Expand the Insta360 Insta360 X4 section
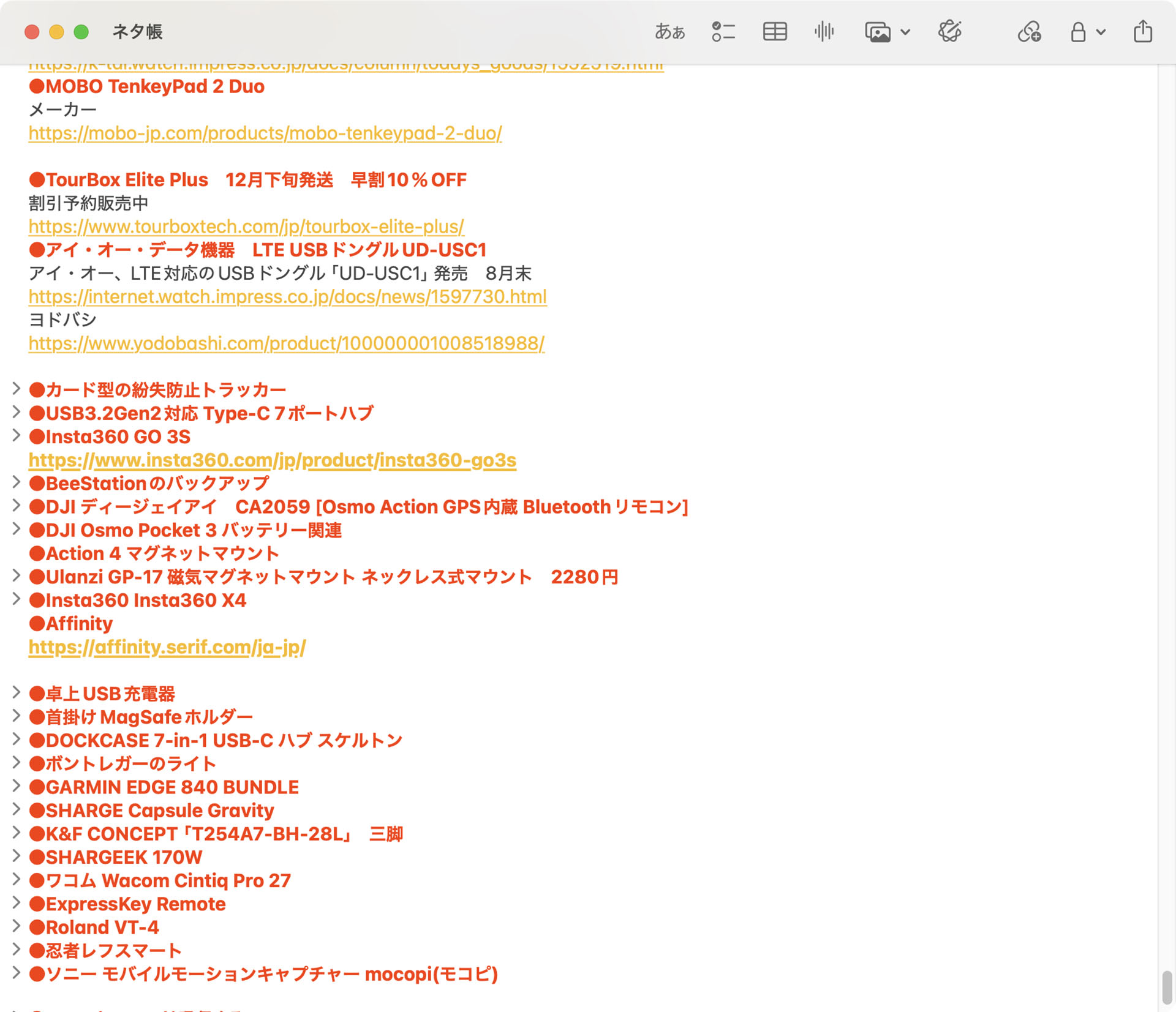This screenshot has width=1176, height=1012. coord(17,599)
